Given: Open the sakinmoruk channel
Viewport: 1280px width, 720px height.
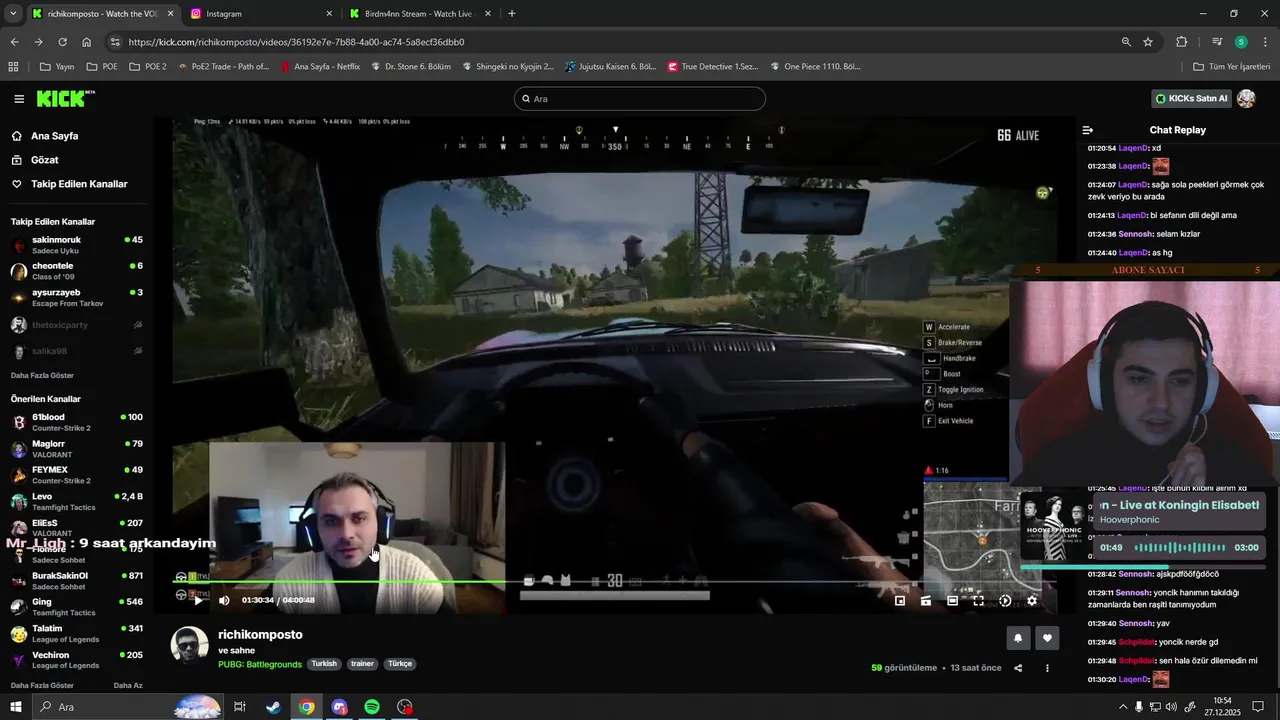Looking at the screenshot, I should (x=76, y=245).
